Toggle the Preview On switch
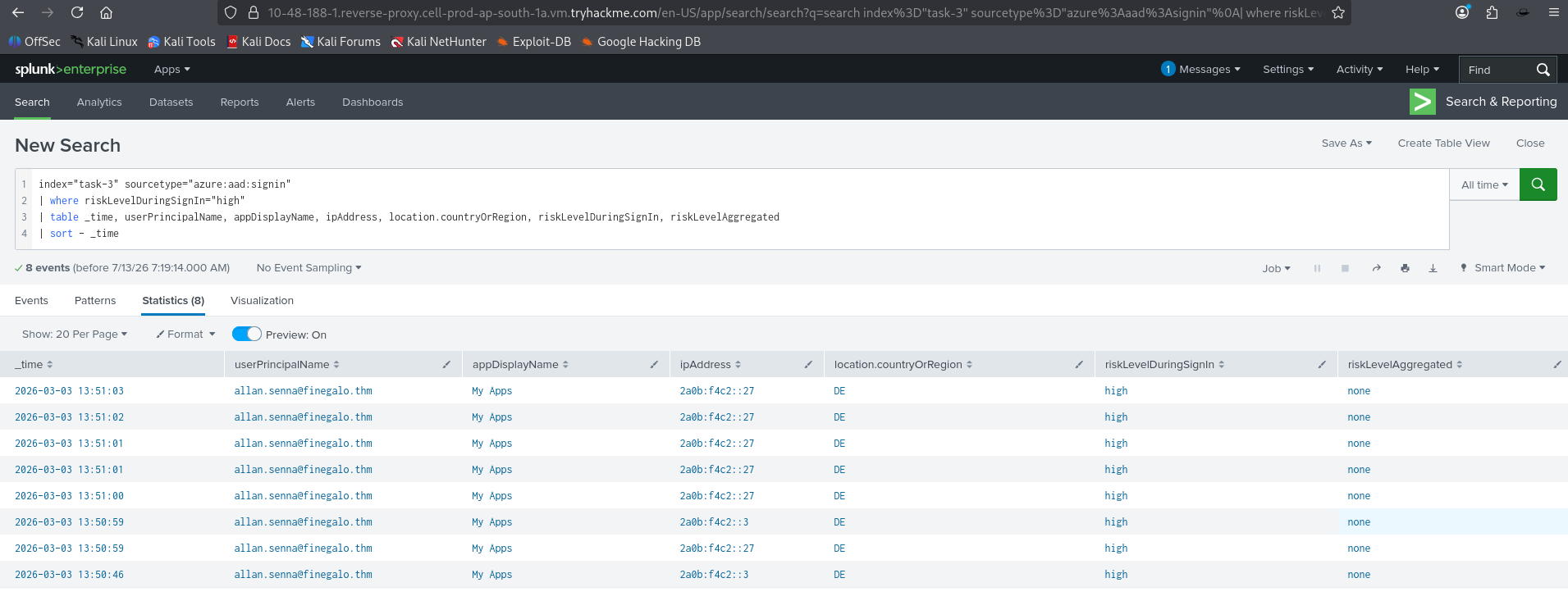 click(246, 334)
